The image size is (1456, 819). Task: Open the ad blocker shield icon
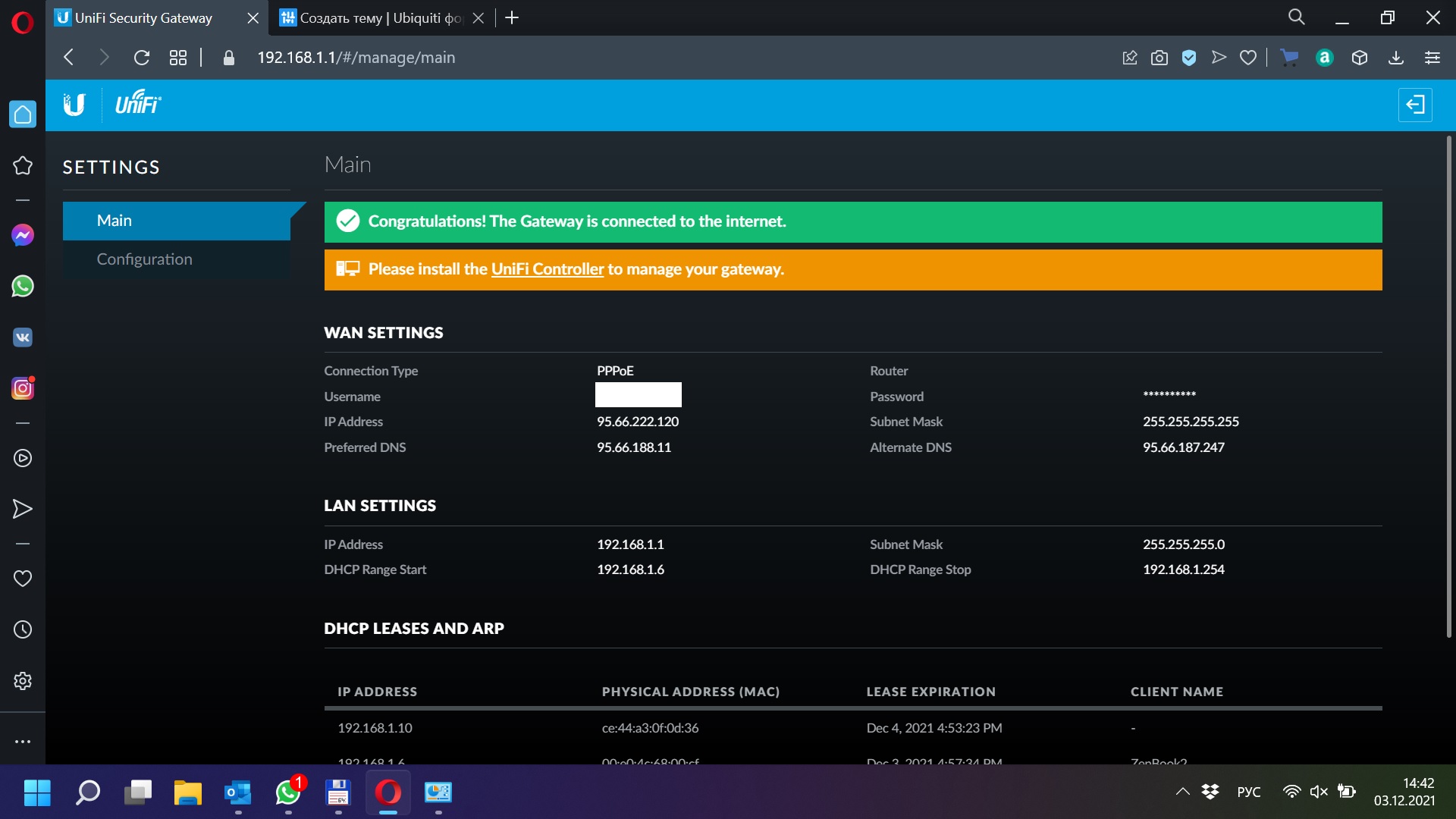coord(1189,58)
